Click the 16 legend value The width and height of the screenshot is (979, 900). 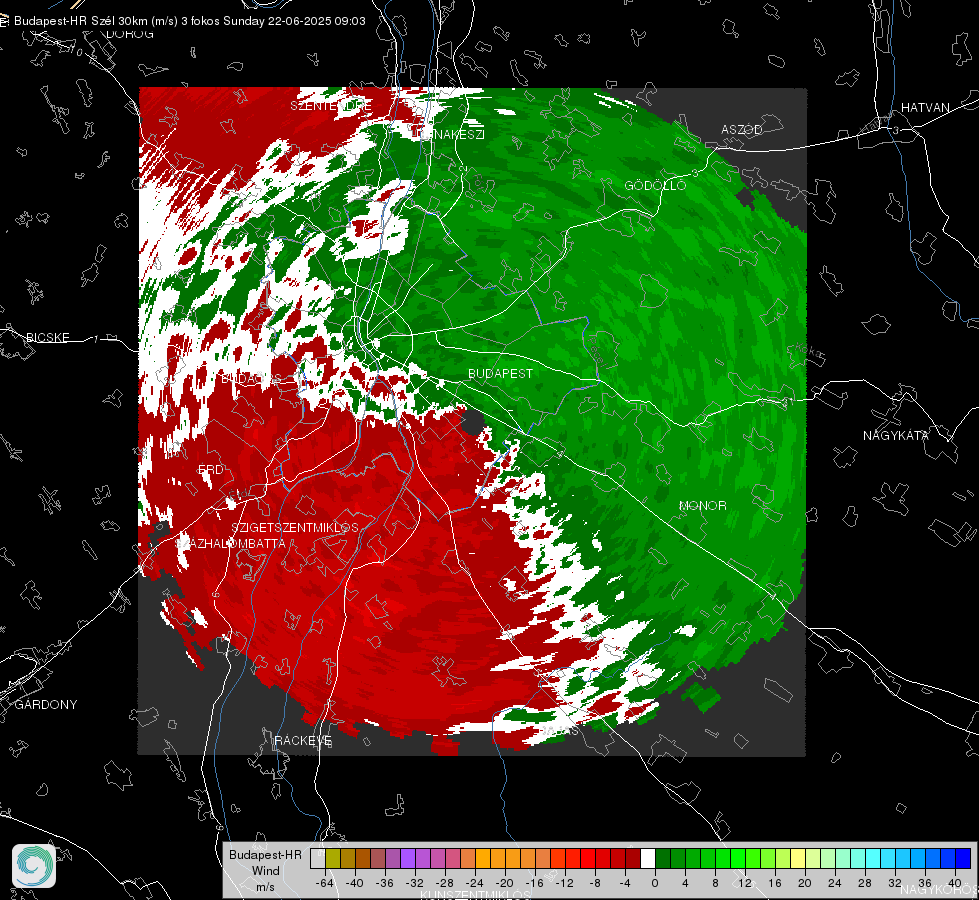tap(775, 883)
